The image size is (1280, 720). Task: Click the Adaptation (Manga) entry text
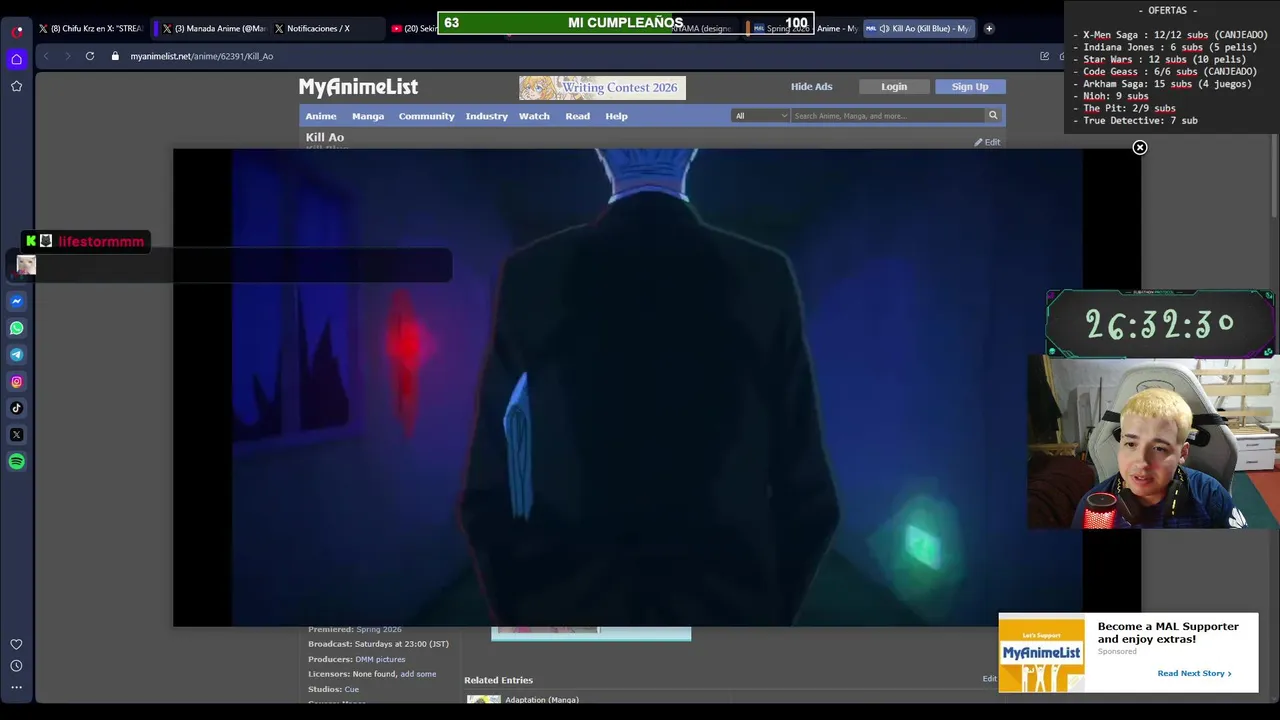[x=542, y=700]
